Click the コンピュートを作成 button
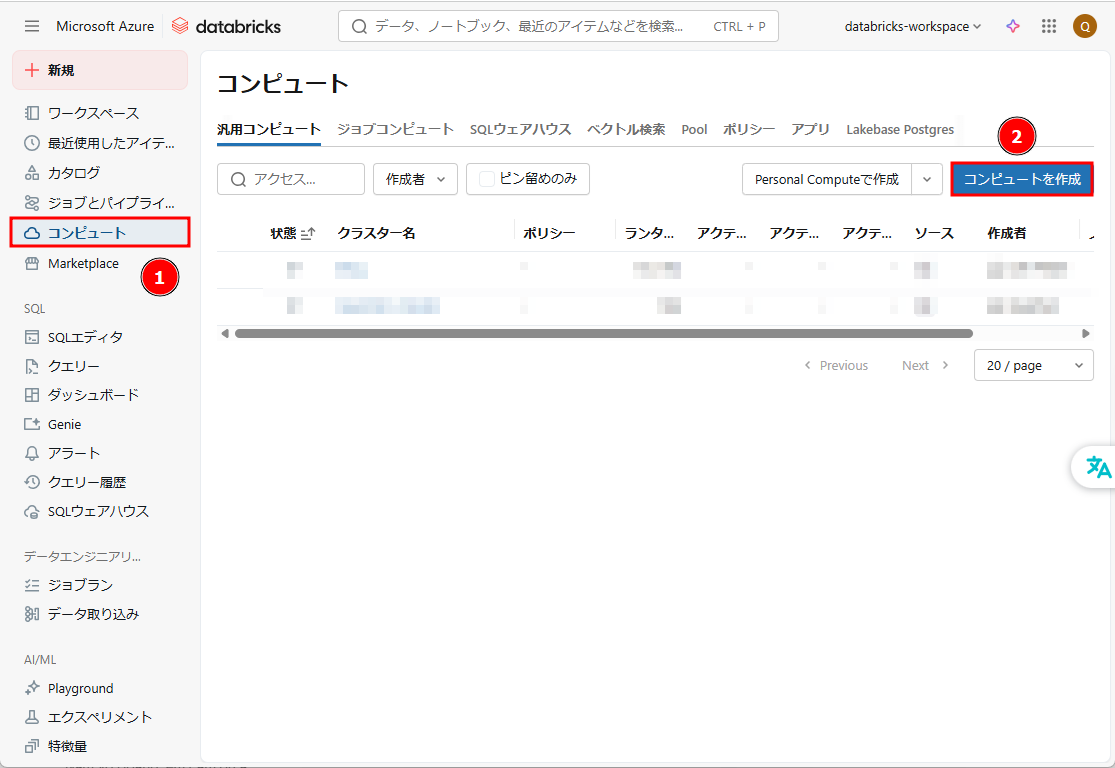 pyautogui.click(x=1021, y=179)
